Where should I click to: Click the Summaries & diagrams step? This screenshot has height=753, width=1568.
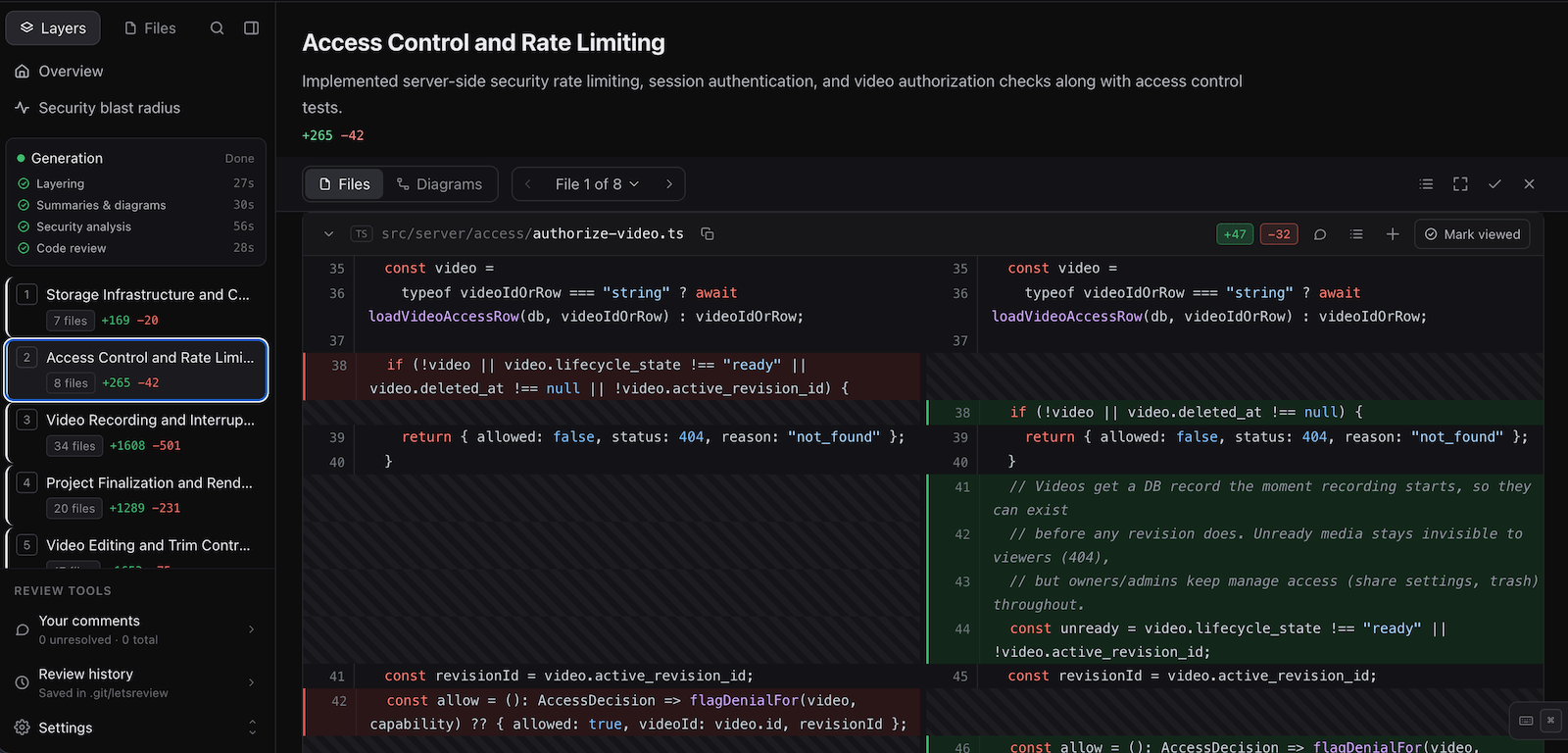pos(136,205)
